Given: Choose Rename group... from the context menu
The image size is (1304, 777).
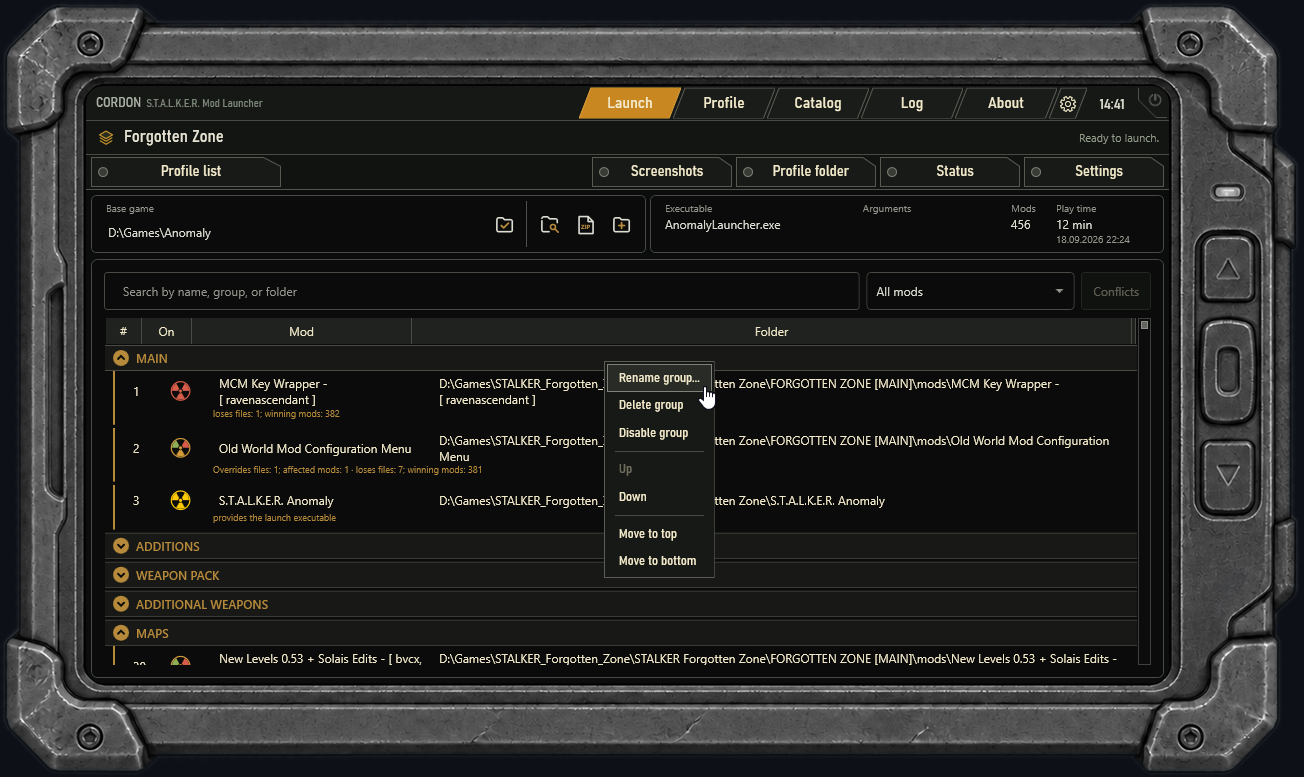Looking at the screenshot, I should pos(659,378).
